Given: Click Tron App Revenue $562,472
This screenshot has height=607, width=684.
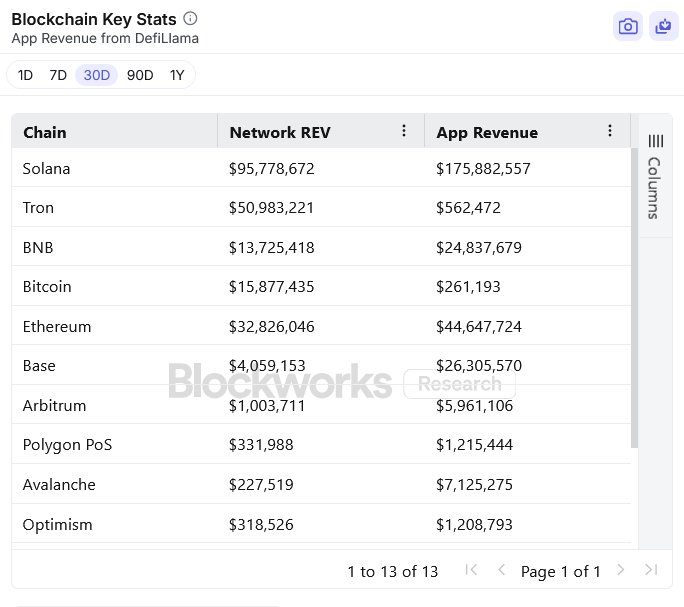Looking at the screenshot, I should tap(468, 208).
